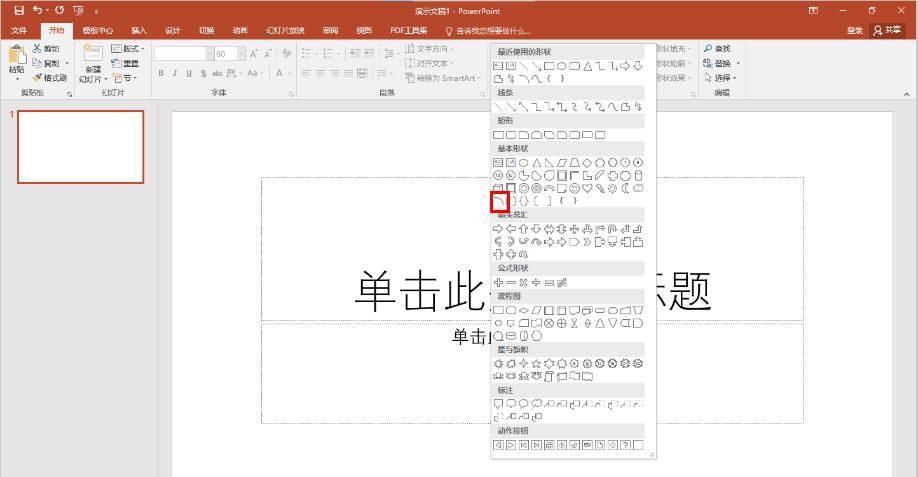The width and height of the screenshot is (918, 477).
Task: Save the presentation from quick access toolbar
Action: [19, 11]
